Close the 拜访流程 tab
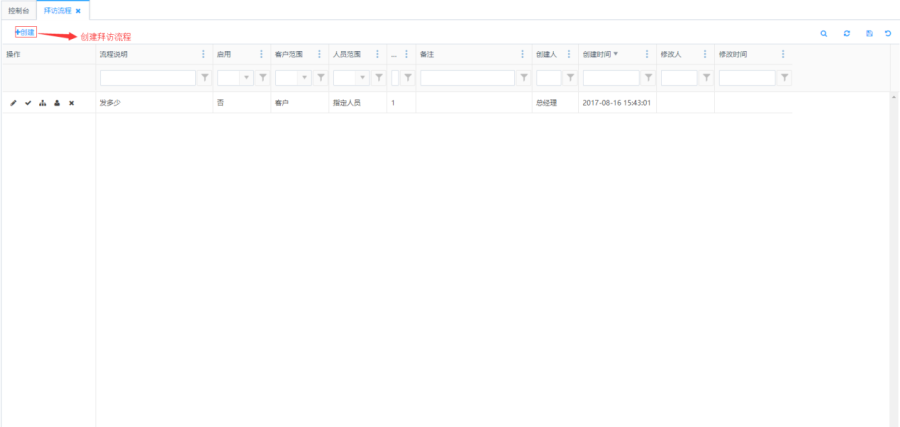 (78, 11)
